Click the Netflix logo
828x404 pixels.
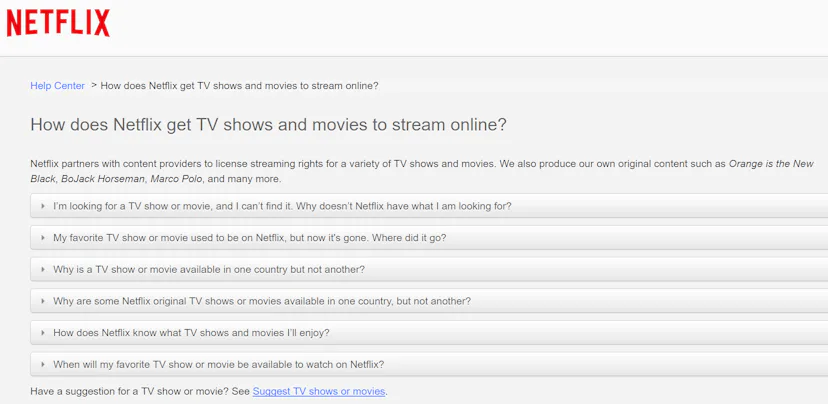58,23
